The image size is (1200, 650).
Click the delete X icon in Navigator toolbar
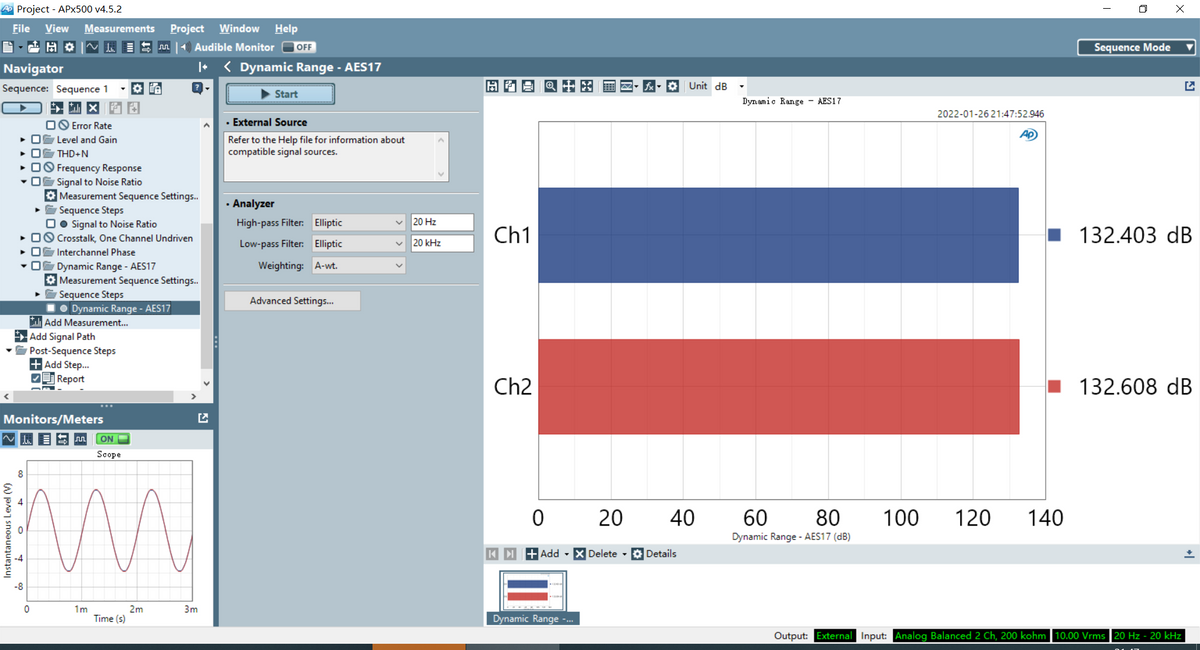93,108
